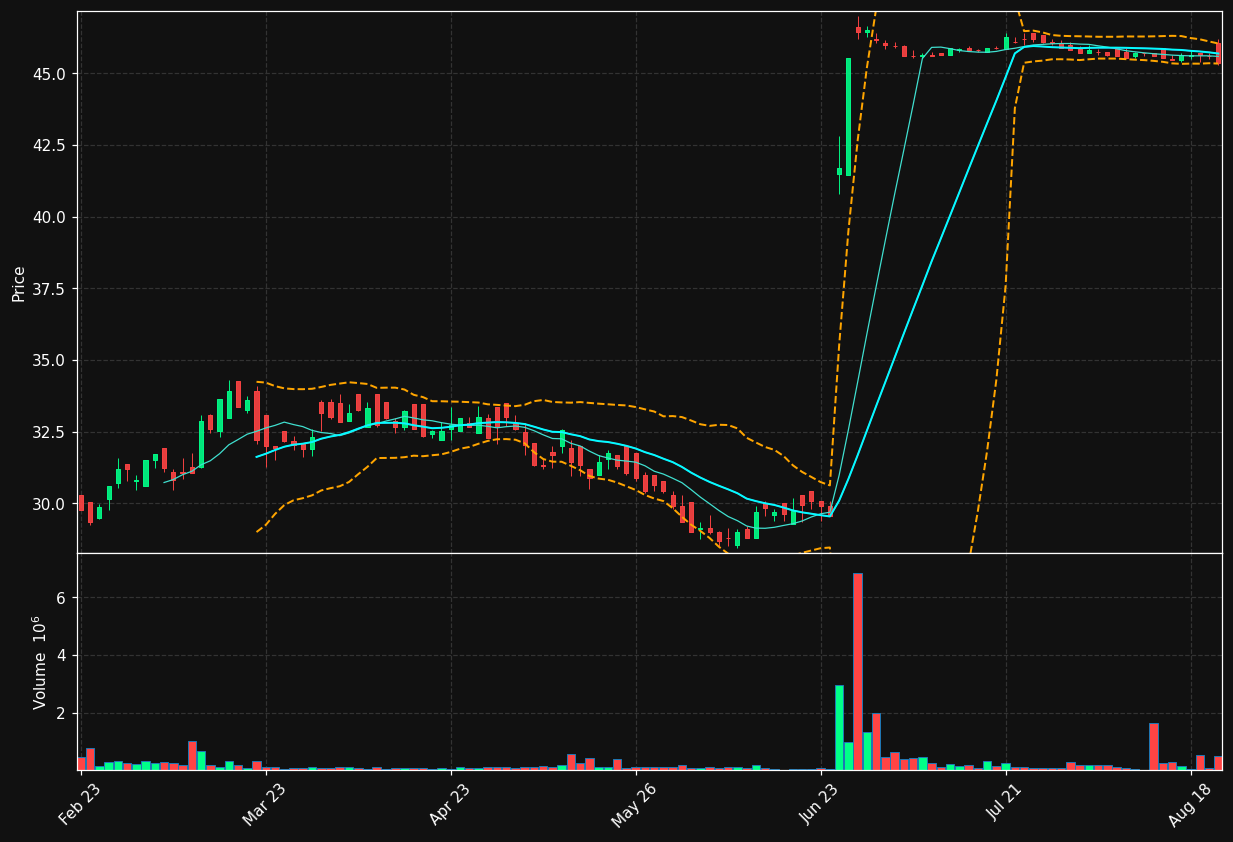Select the 35.0 price tick label

(x=50, y=360)
